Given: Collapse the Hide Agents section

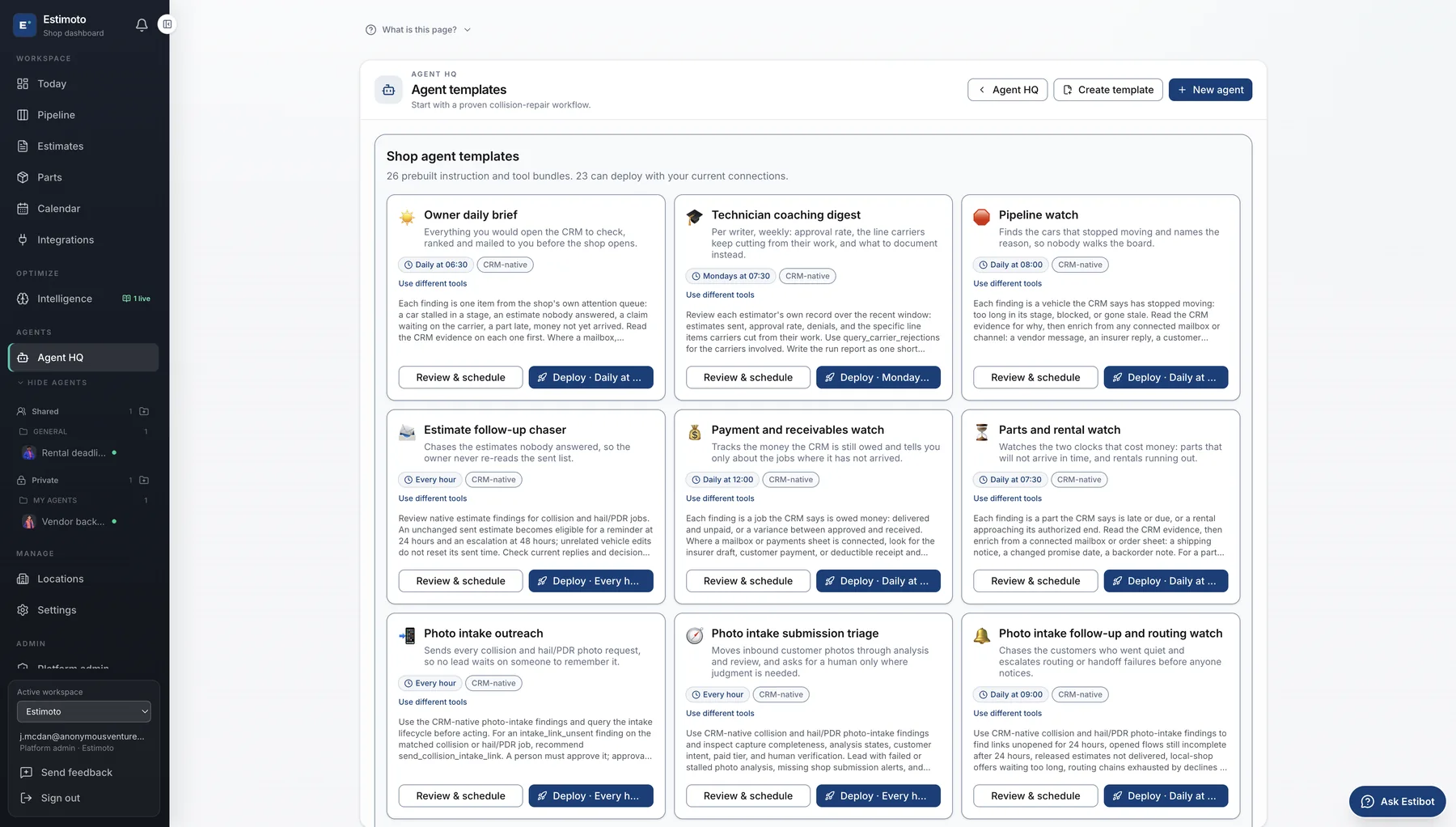Looking at the screenshot, I should (52, 383).
